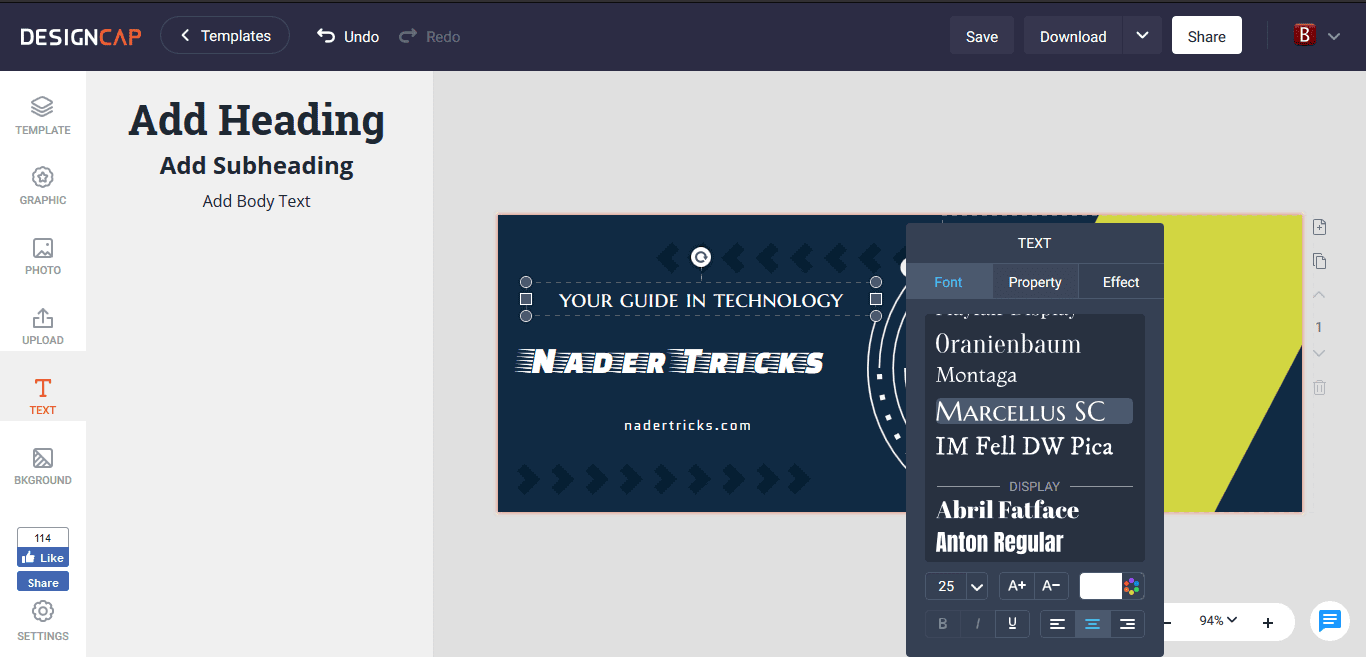The height and width of the screenshot is (657, 1366).
Task: Go back to Templates
Action: point(225,35)
